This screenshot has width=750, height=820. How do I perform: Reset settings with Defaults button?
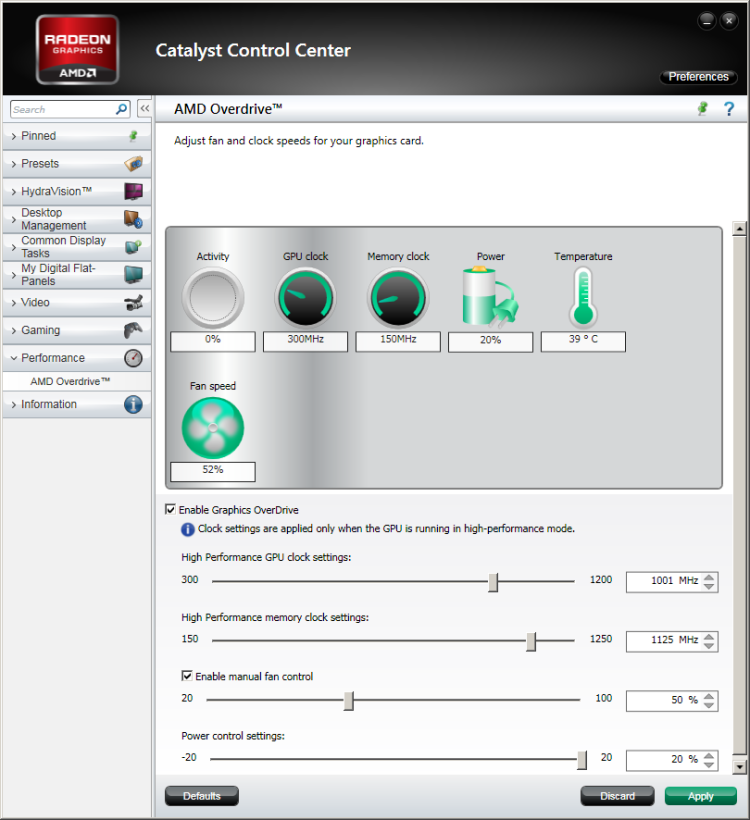point(201,796)
